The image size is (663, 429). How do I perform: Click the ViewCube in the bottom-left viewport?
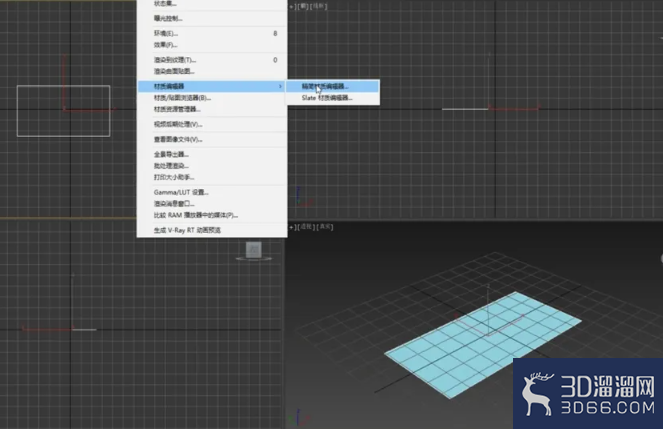[254, 251]
